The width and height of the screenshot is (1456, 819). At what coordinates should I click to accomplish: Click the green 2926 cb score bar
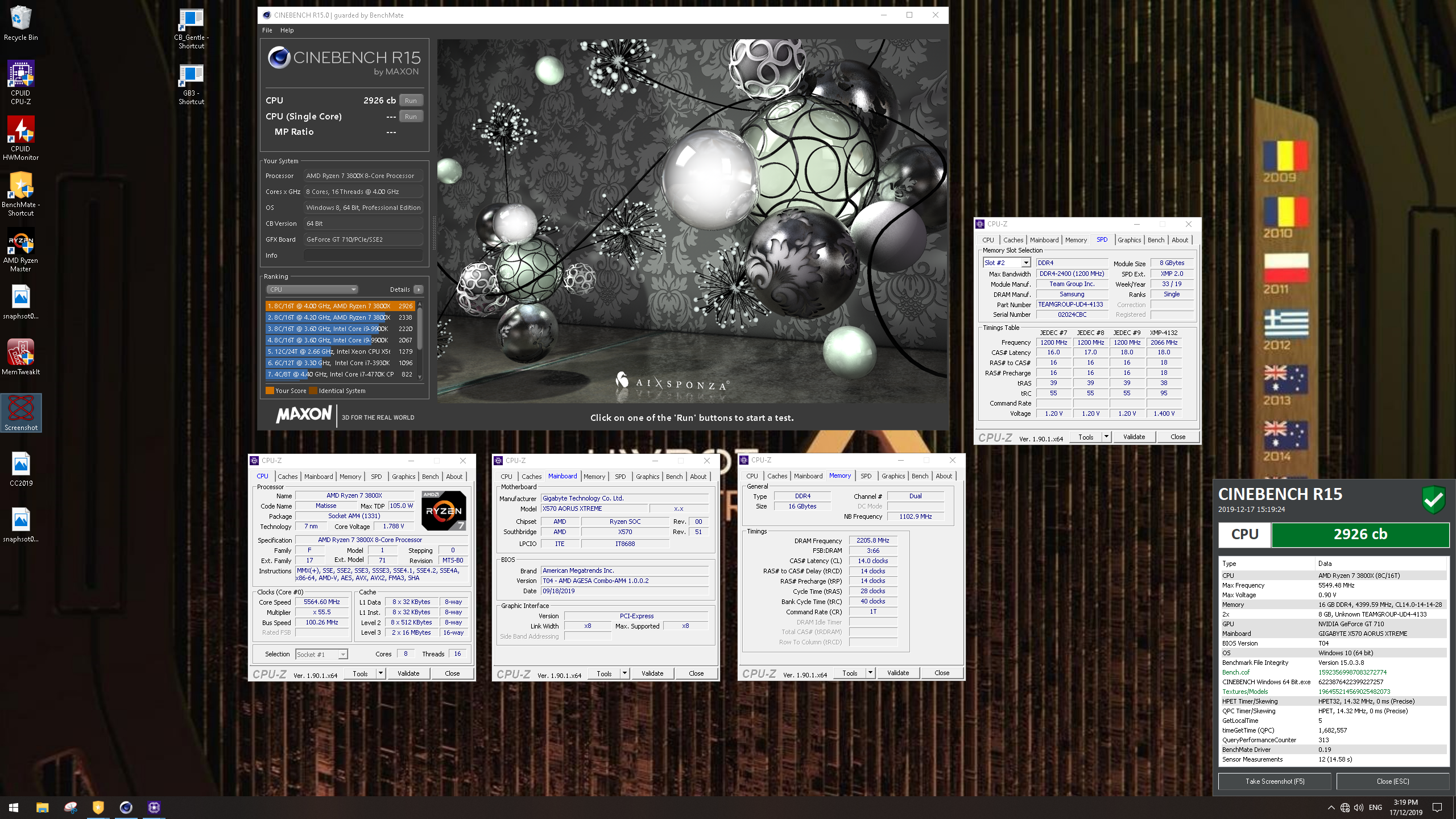tap(1360, 535)
